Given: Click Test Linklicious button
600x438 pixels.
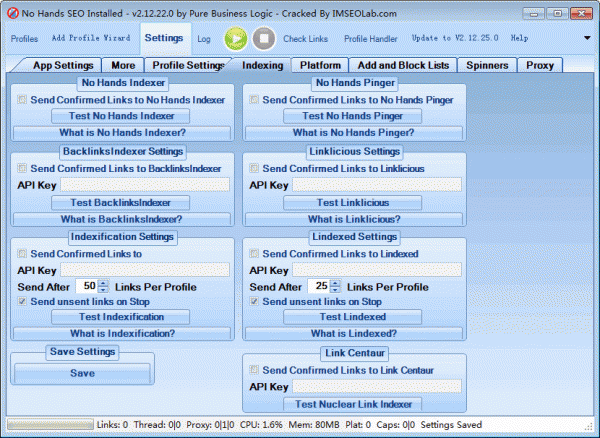Looking at the screenshot, I should click(352, 203).
